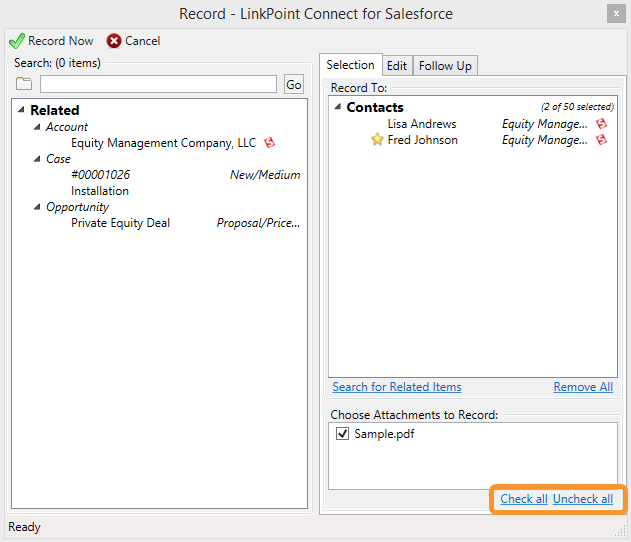631x542 pixels.
Task: Collapse the Opportunity group
Action: [x=37, y=207]
